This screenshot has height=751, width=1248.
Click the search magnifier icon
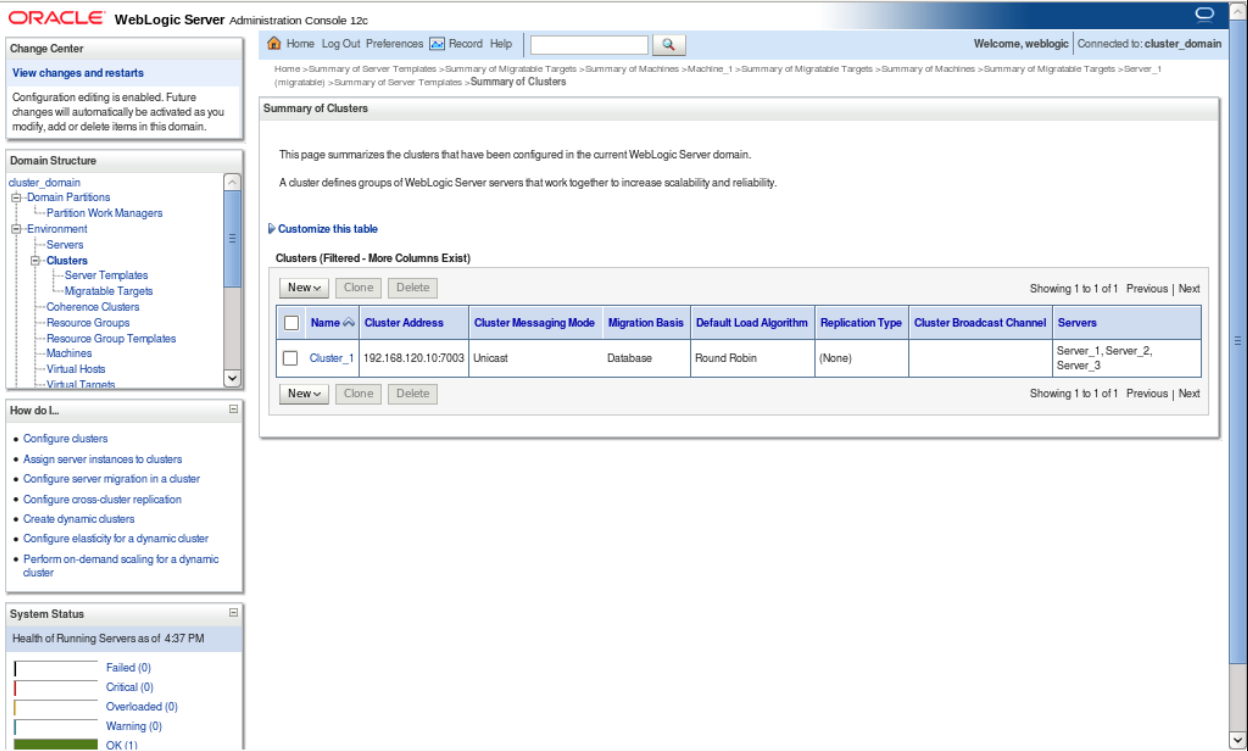[x=668, y=44]
